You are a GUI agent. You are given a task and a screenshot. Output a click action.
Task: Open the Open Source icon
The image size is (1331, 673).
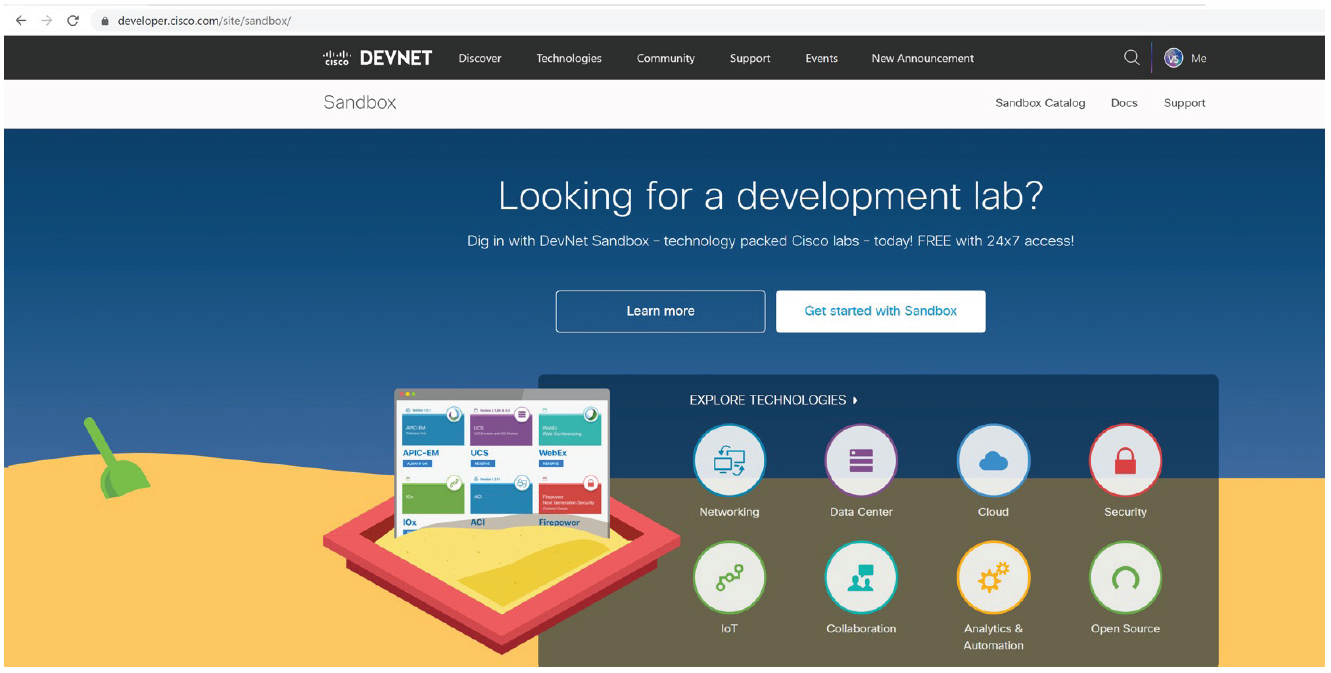[x=1125, y=578]
